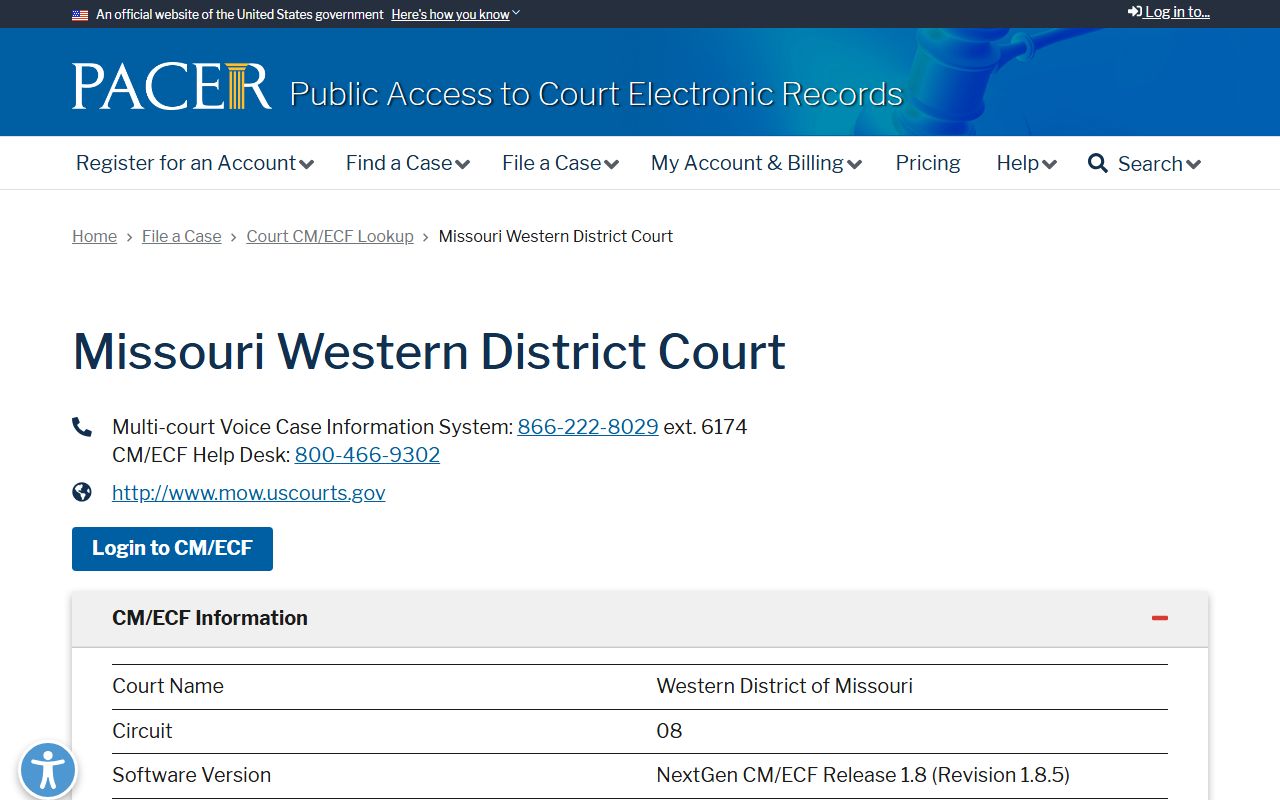1280x800 pixels.
Task: Call CM/ECF Help Desk 800-466-9302 link
Action: click(367, 455)
